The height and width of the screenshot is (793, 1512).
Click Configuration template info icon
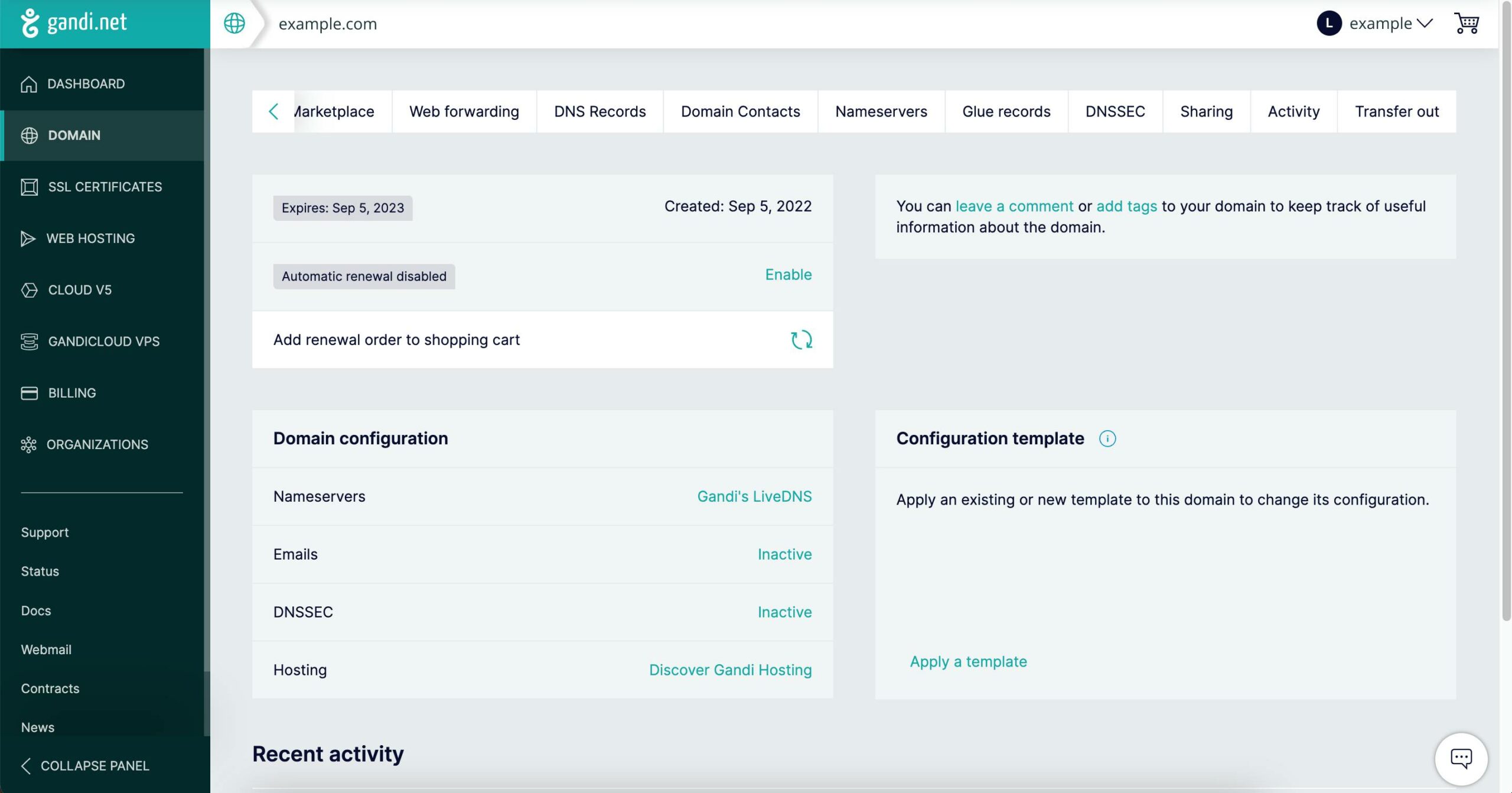pos(1107,438)
